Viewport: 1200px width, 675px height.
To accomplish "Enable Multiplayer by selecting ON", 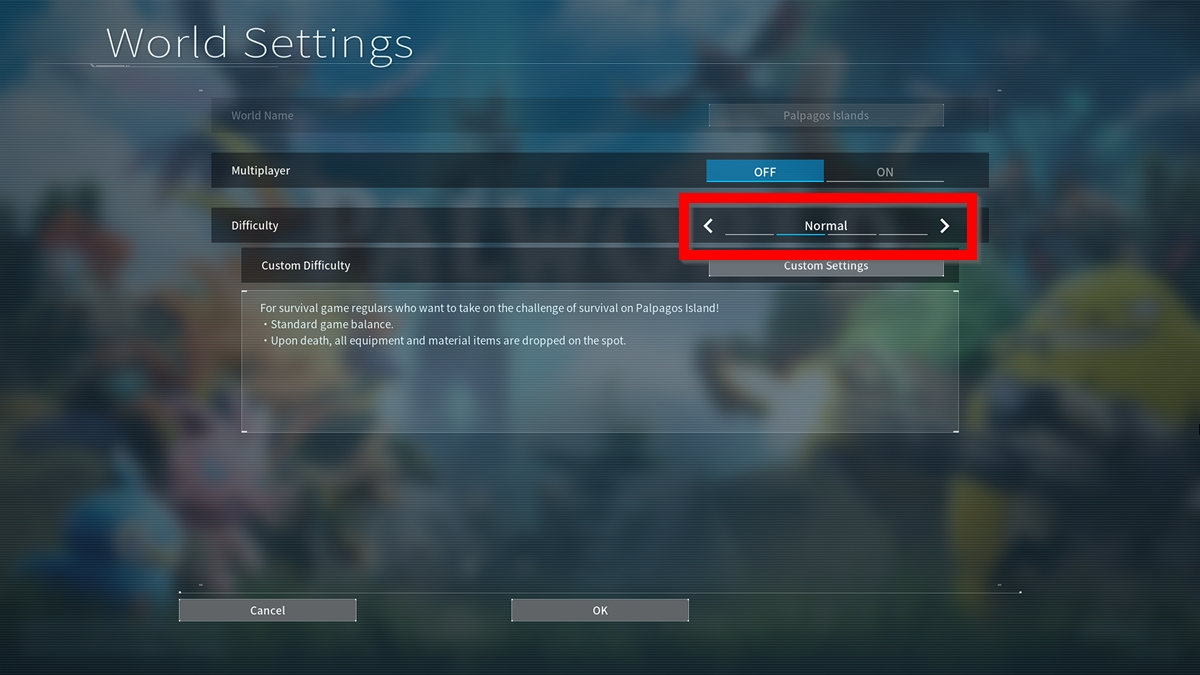I will point(885,170).
